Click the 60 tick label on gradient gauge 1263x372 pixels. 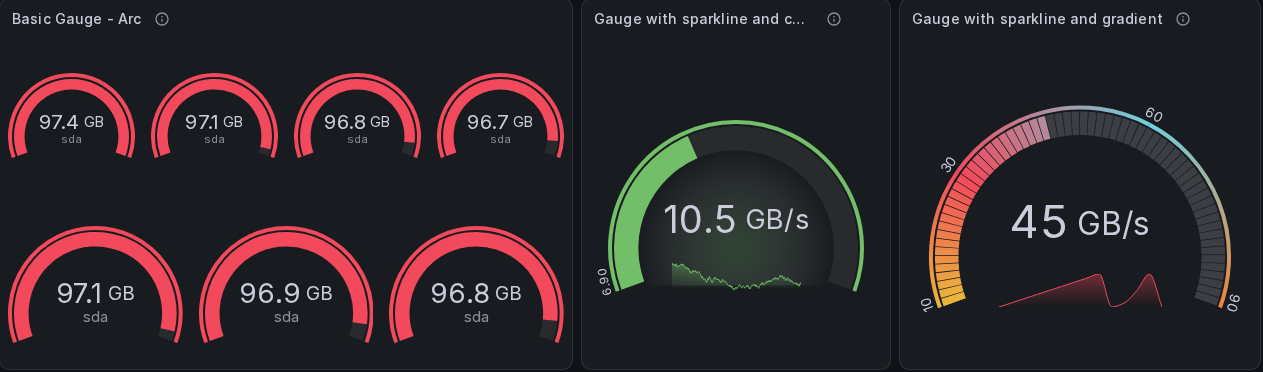point(1154,115)
